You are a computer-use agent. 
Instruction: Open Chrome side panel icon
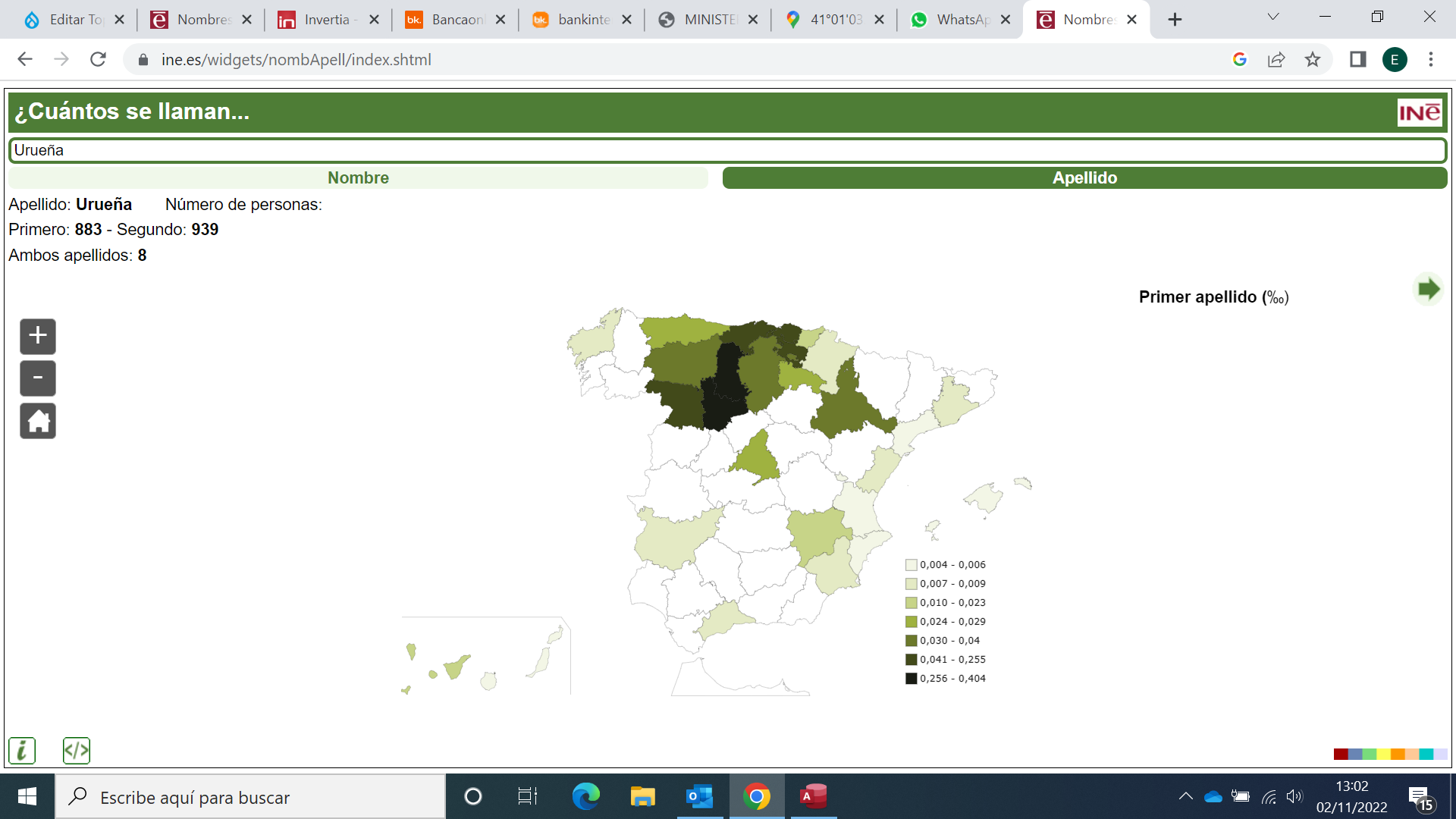(x=1357, y=59)
